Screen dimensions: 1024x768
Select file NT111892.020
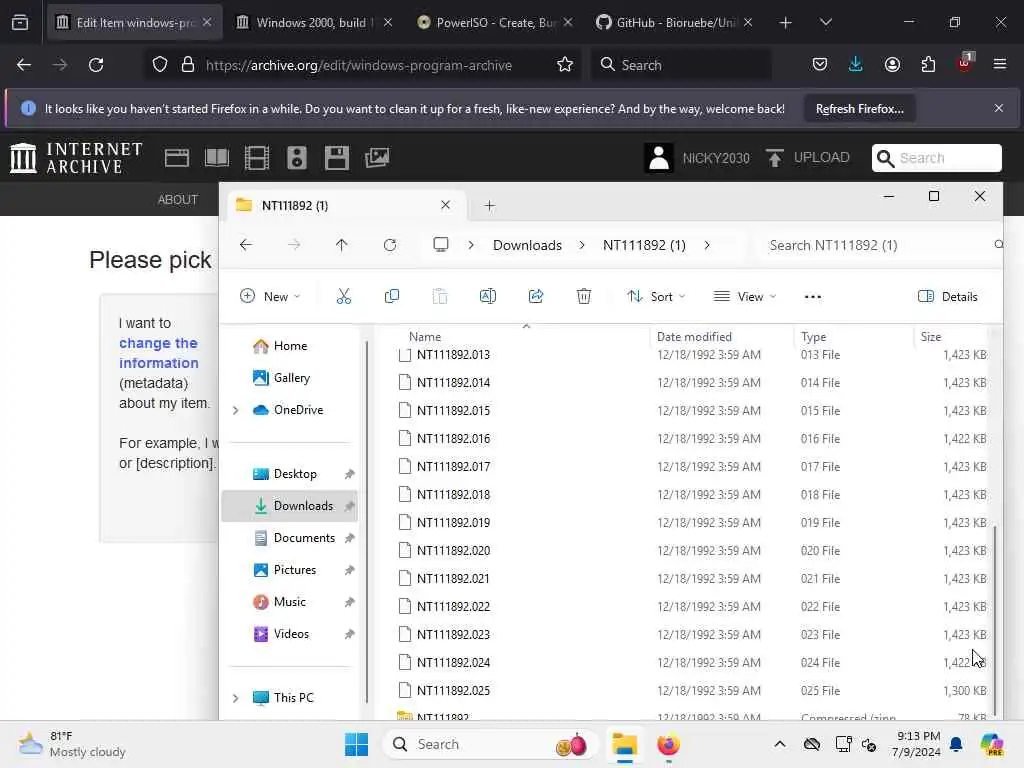pos(453,551)
